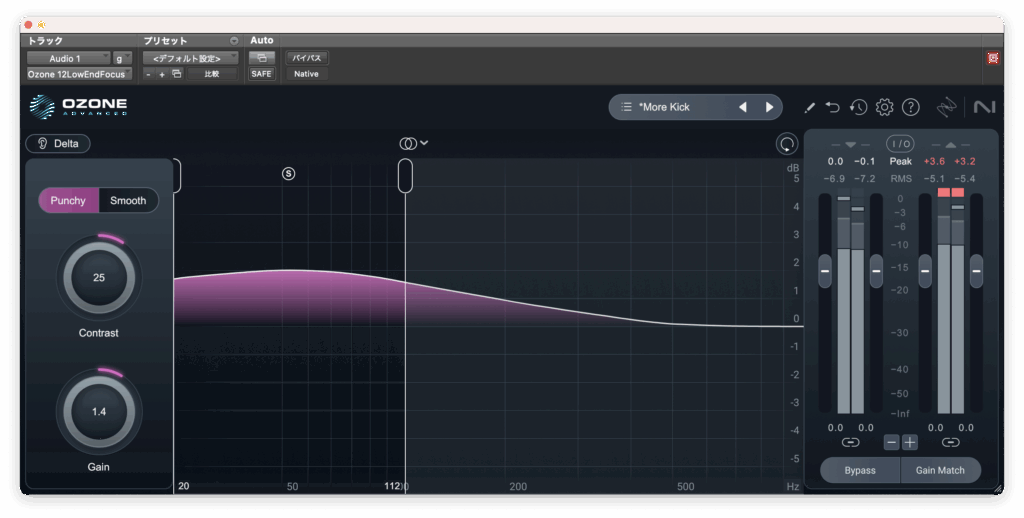Click the Gain Match button
Image resolution: width=1024 pixels, height=518 pixels.
(940, 470)
